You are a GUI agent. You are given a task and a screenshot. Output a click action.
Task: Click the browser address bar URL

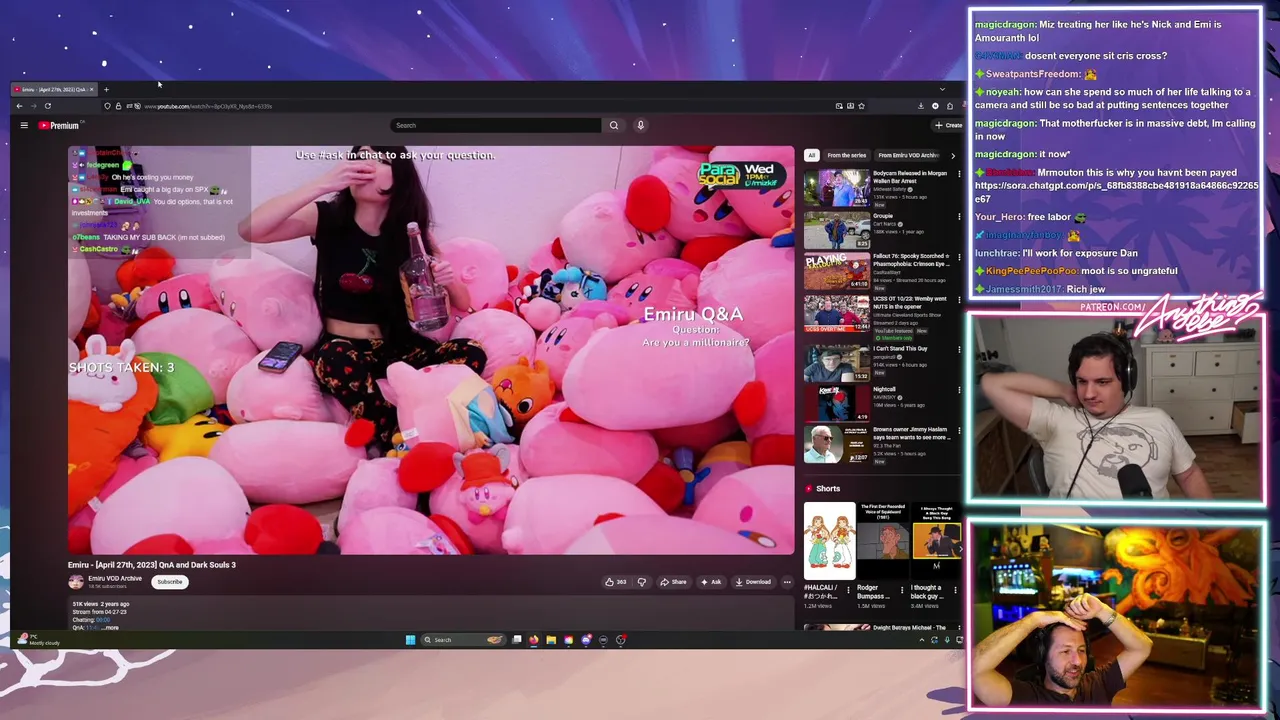(x=208, y=106)
